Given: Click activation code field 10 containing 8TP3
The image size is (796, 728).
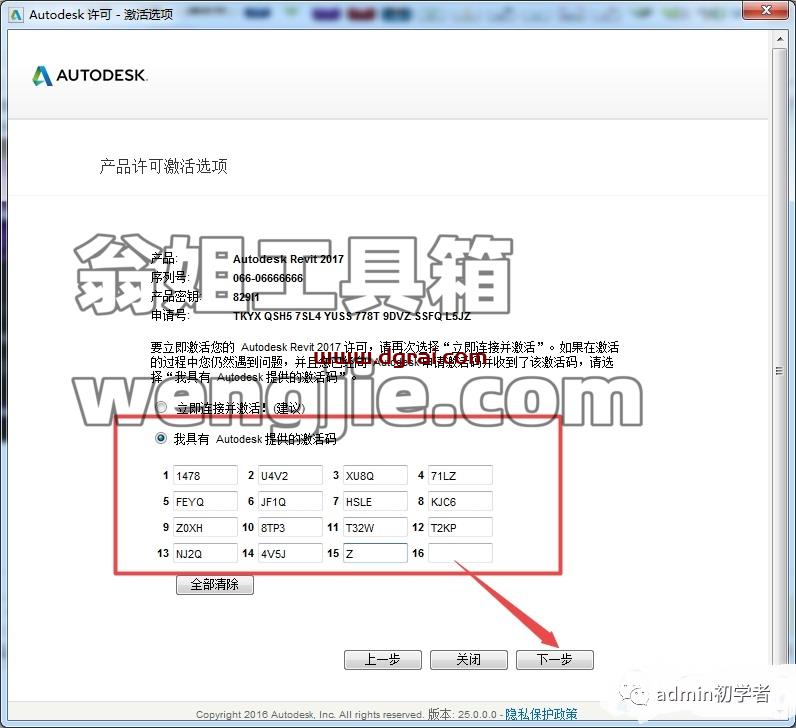Looking at the screenshot, I should (290, 527).
